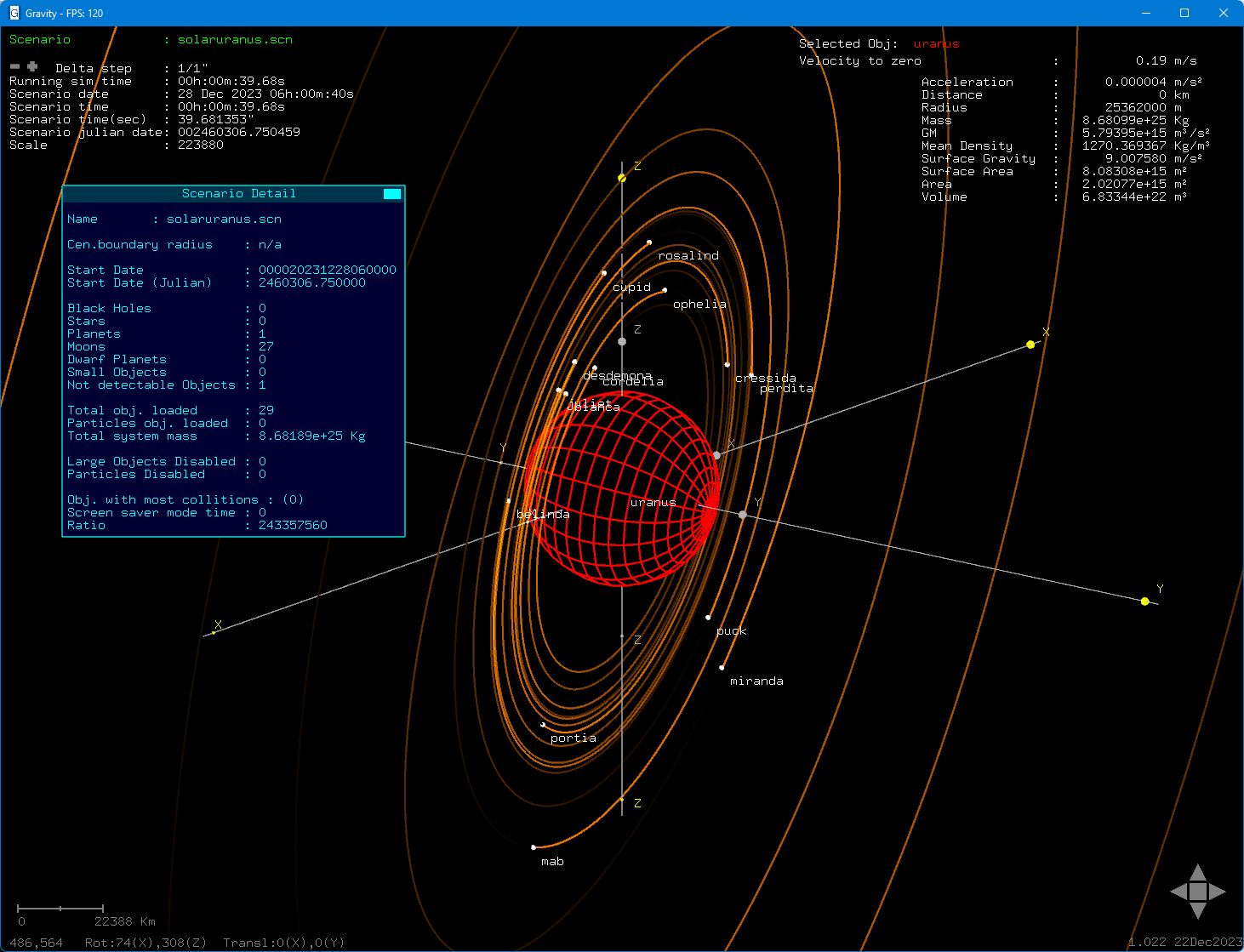The height and width of the screenshot is (952, 1244).
Task: Click the 'Velocity to zero' label
Action: [x=860, y=61]
